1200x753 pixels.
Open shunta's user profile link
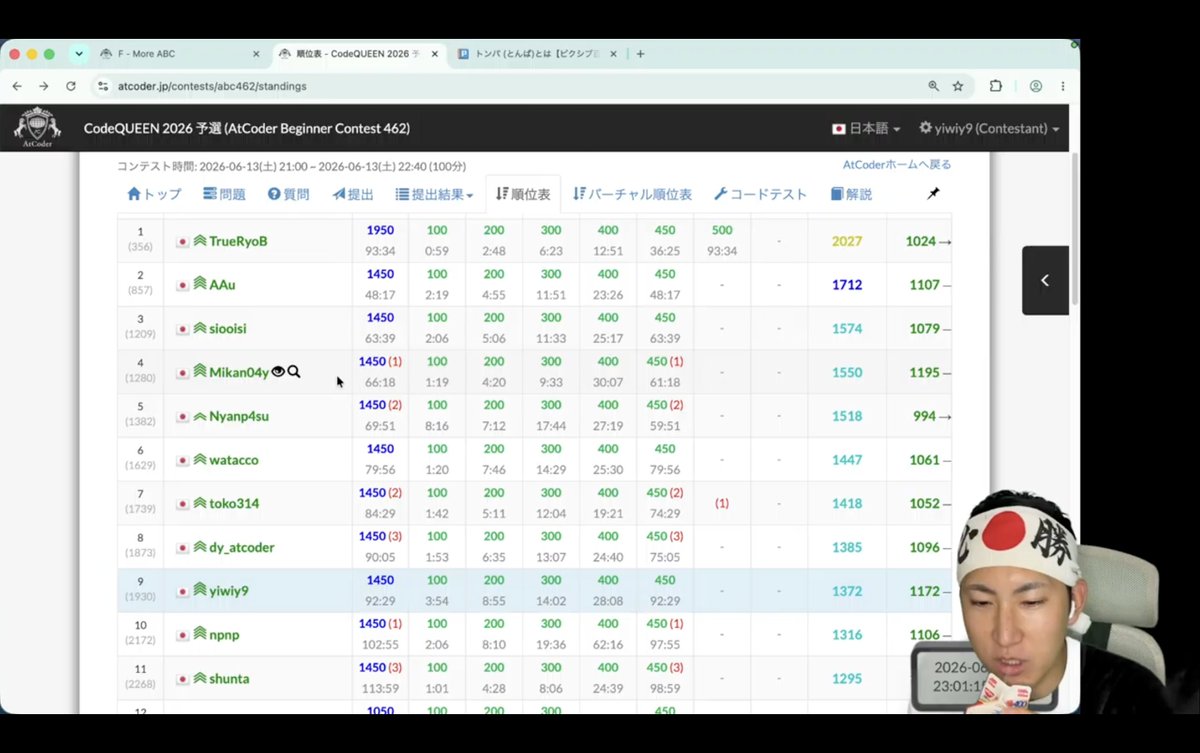click(x=229, y=679)
